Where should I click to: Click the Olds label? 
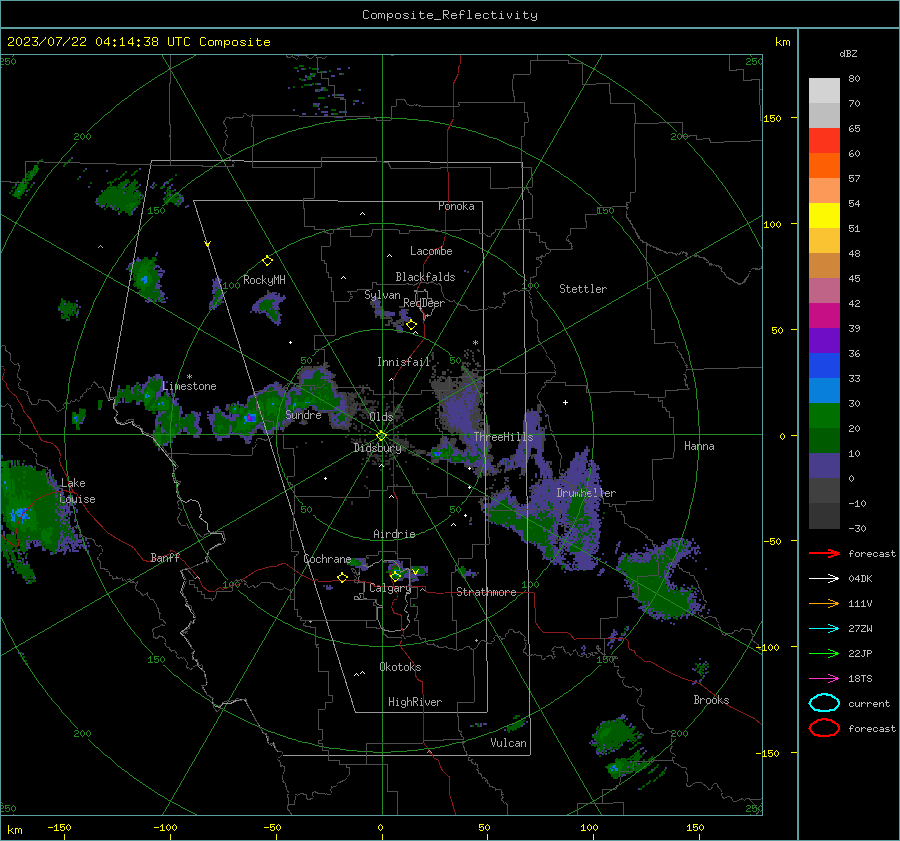[x=381, y=416]
